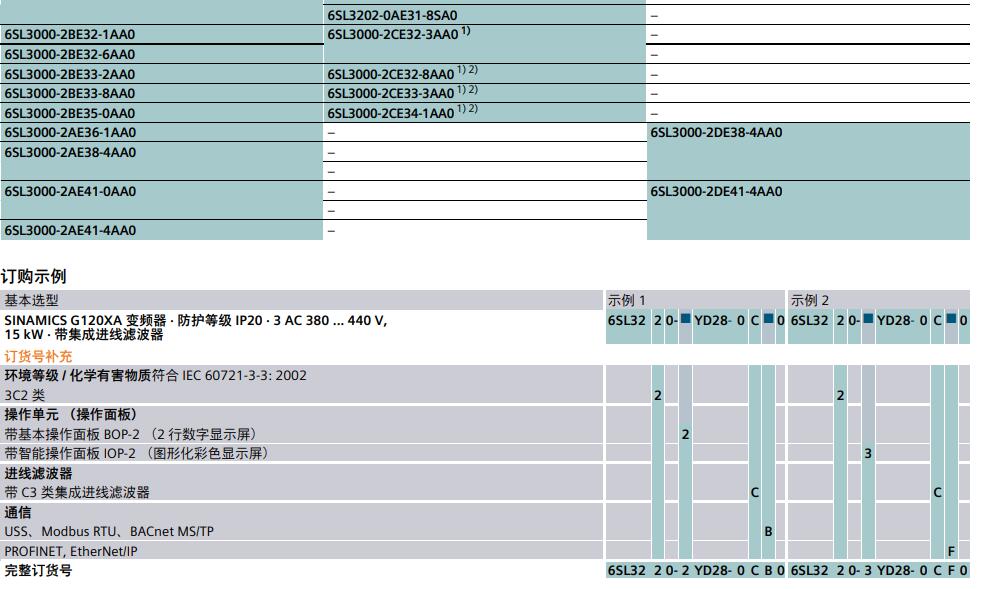Screen dimensions: 981x589
Task: Click complete order number ending C F 0
Action: [x=879, y=570]
